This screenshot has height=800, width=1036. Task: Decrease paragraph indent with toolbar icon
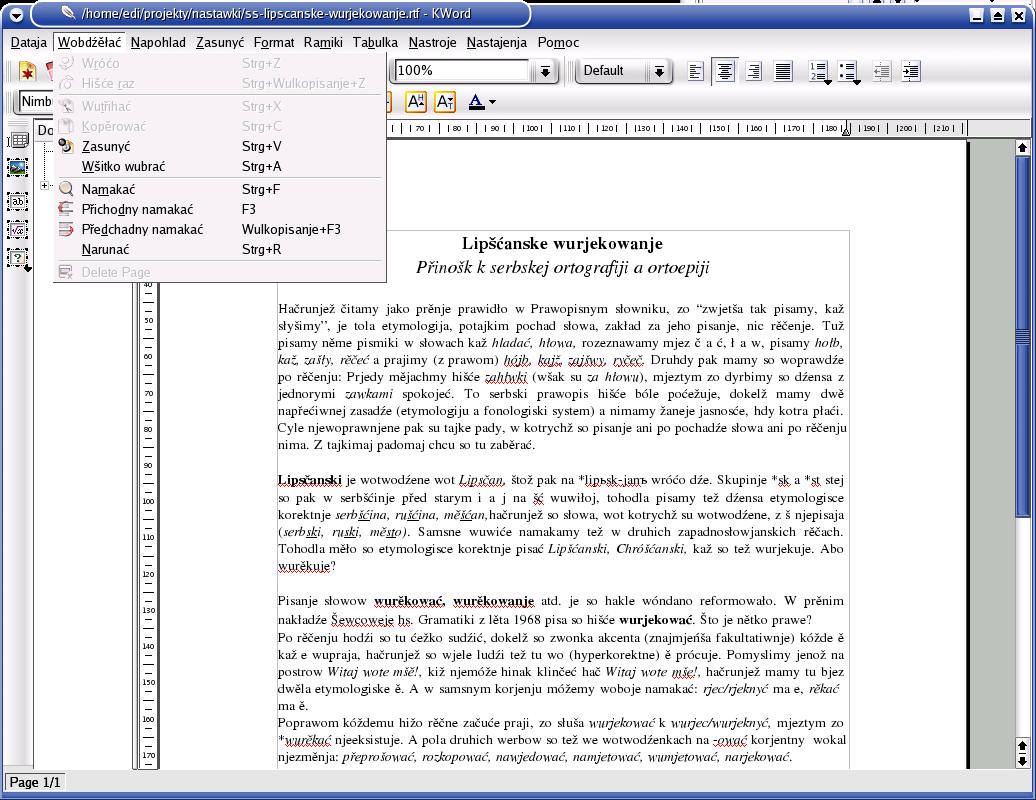point(882,71)
